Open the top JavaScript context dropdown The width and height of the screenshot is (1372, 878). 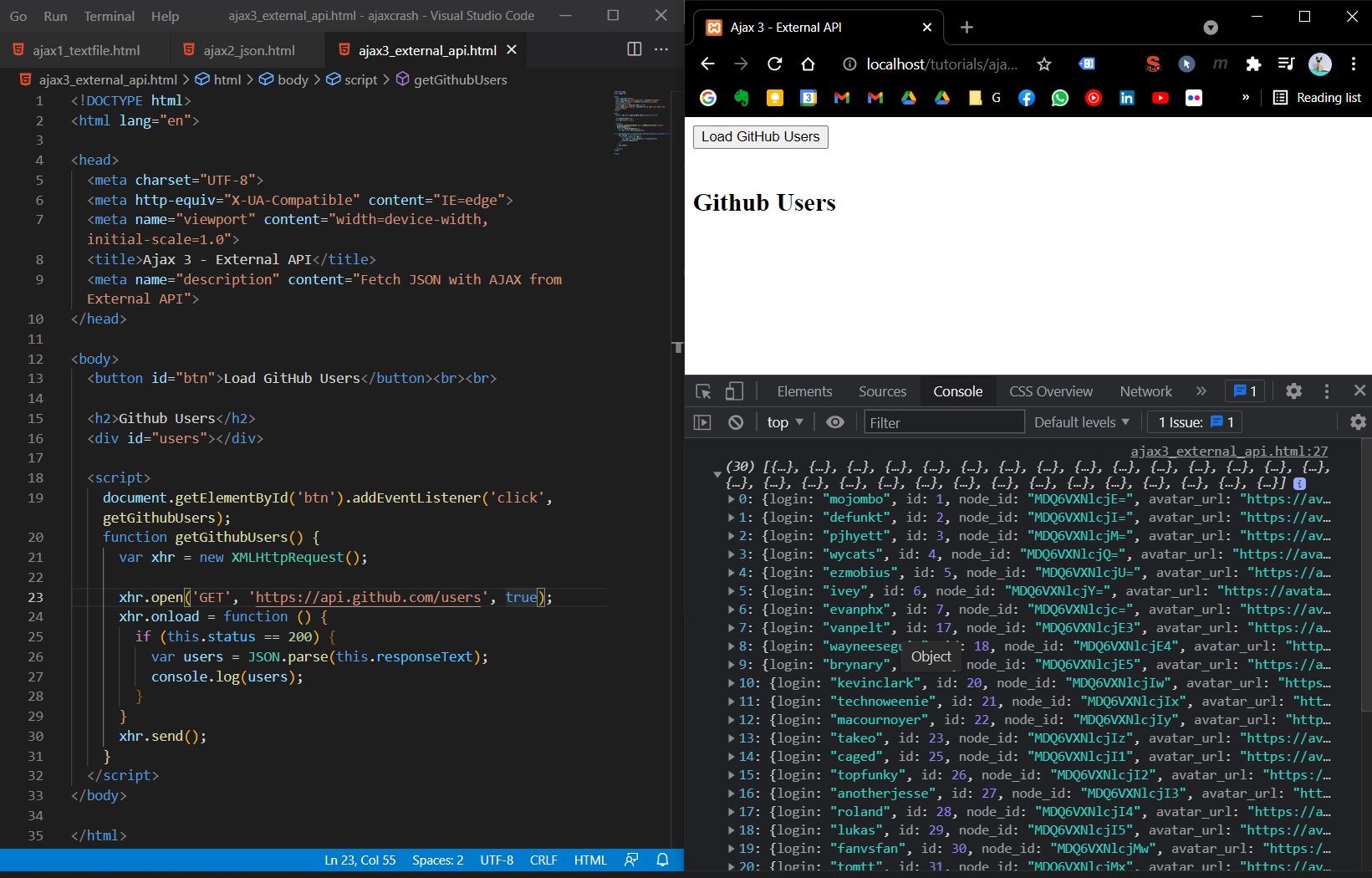point(785,422)
